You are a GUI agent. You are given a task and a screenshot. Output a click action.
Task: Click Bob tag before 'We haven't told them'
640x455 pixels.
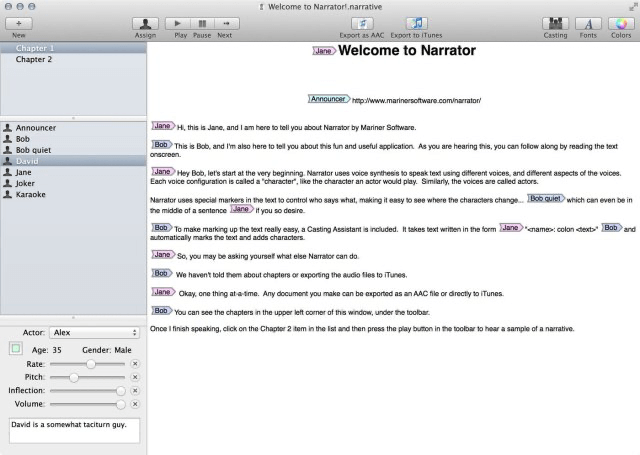[162, 273]
